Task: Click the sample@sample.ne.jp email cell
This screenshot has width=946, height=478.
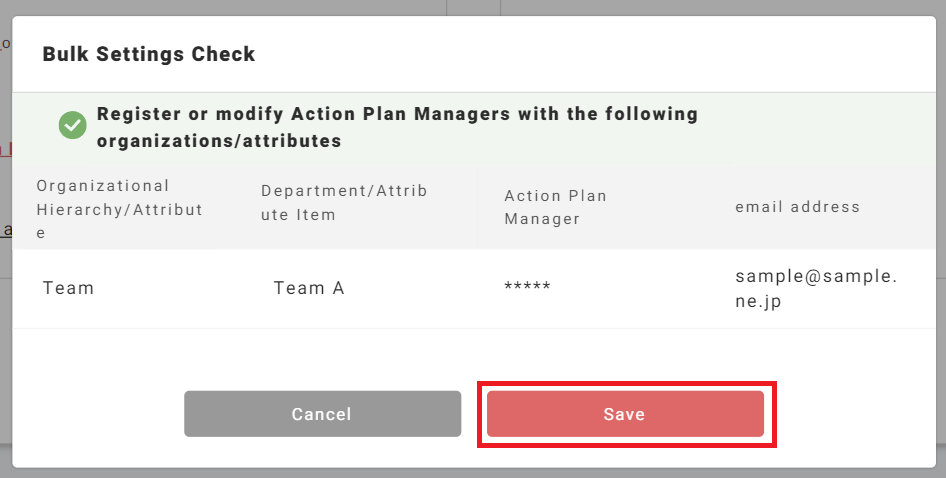Action: point(816,288)
